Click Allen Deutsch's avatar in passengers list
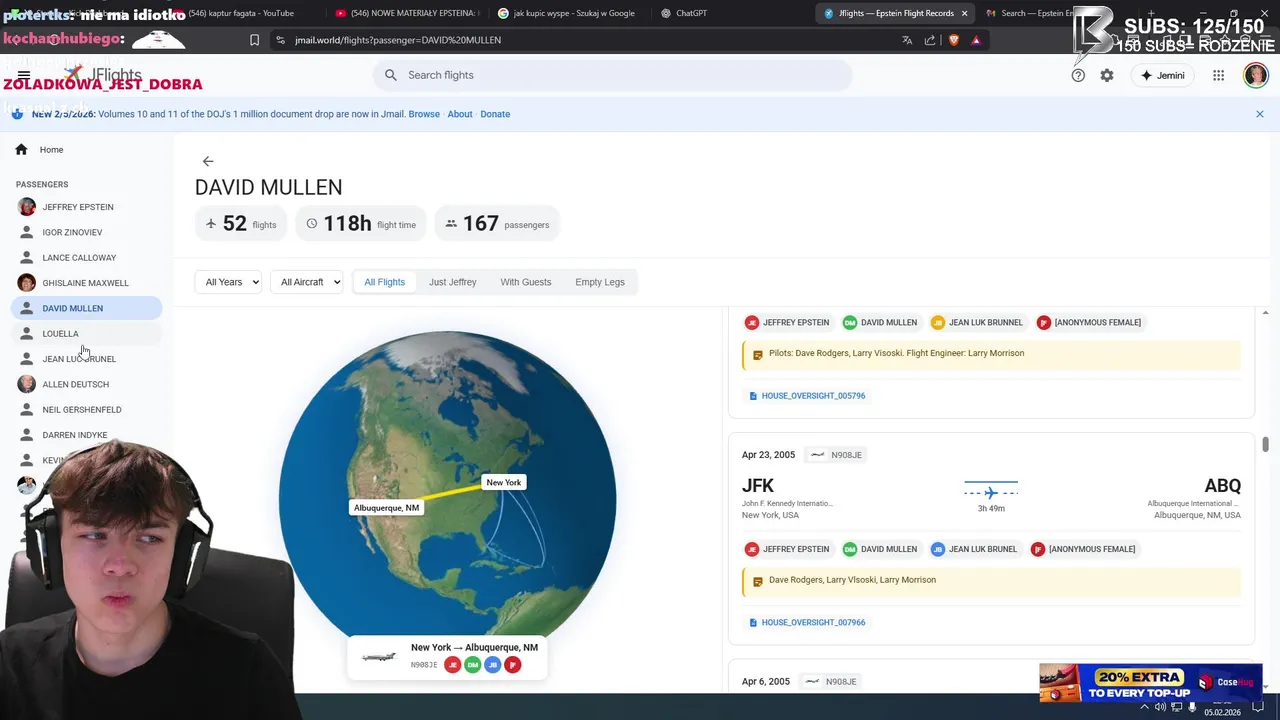This screenshot has width=1280, height=720. point(27,384)
